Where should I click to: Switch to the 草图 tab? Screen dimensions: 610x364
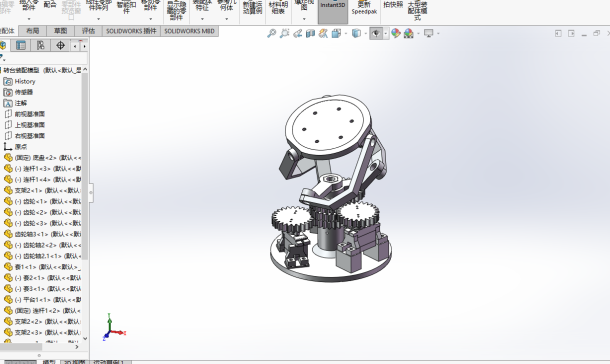60,31
